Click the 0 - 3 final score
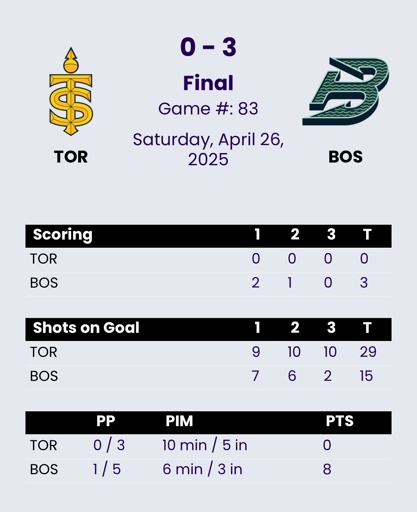The width and height of the screenshot is (417, 512). (x=208, y=47)
